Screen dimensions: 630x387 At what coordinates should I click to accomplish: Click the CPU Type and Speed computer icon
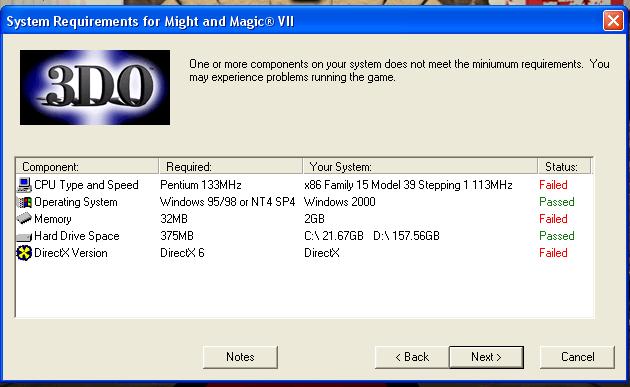25,185
